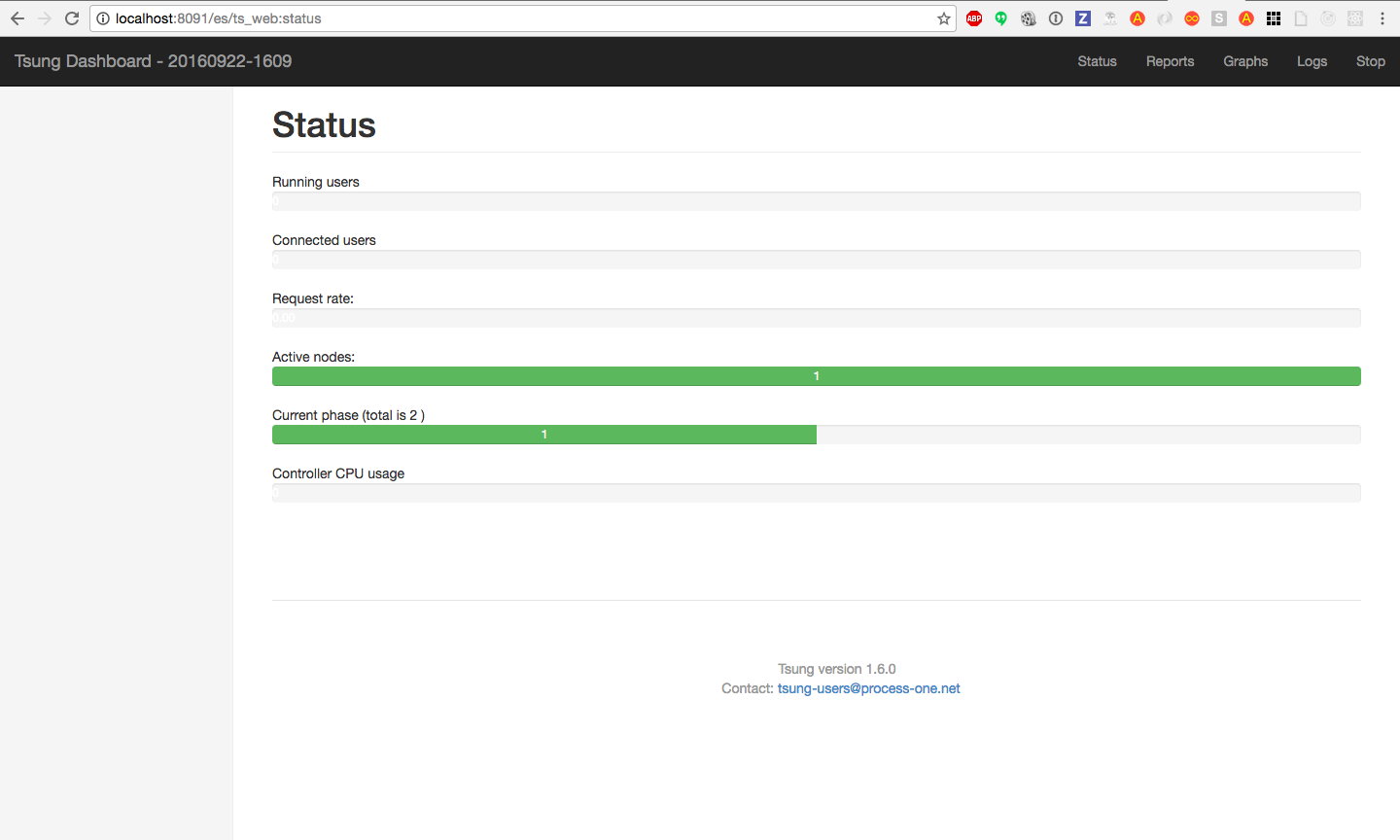The image size is (1400, 840).
Task: Open the Reports nav item
Action: tap(1170, 61)
